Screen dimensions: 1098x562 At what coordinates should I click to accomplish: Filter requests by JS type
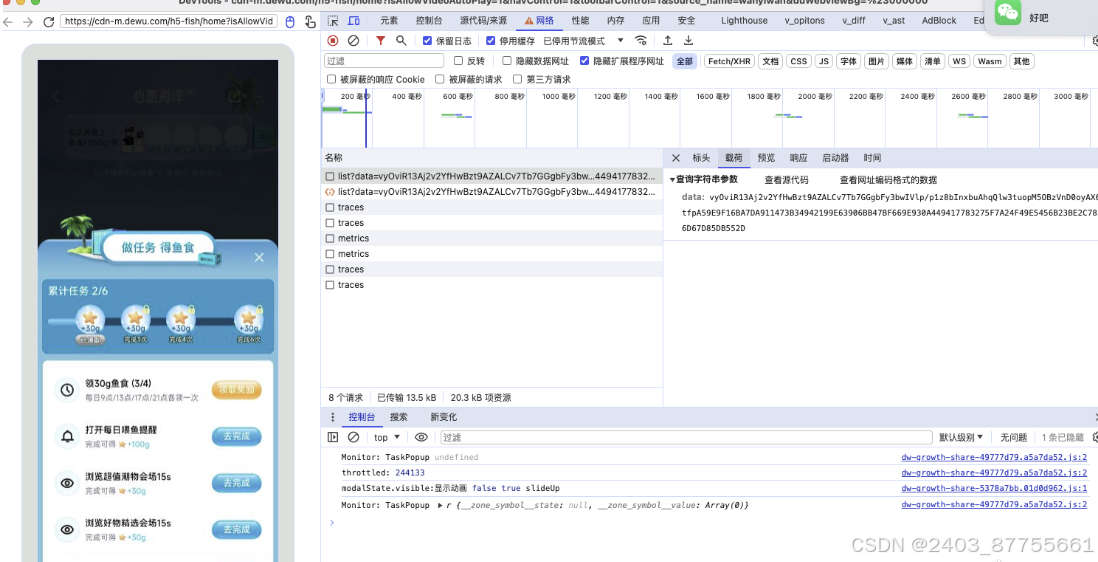tap(824, 62)
